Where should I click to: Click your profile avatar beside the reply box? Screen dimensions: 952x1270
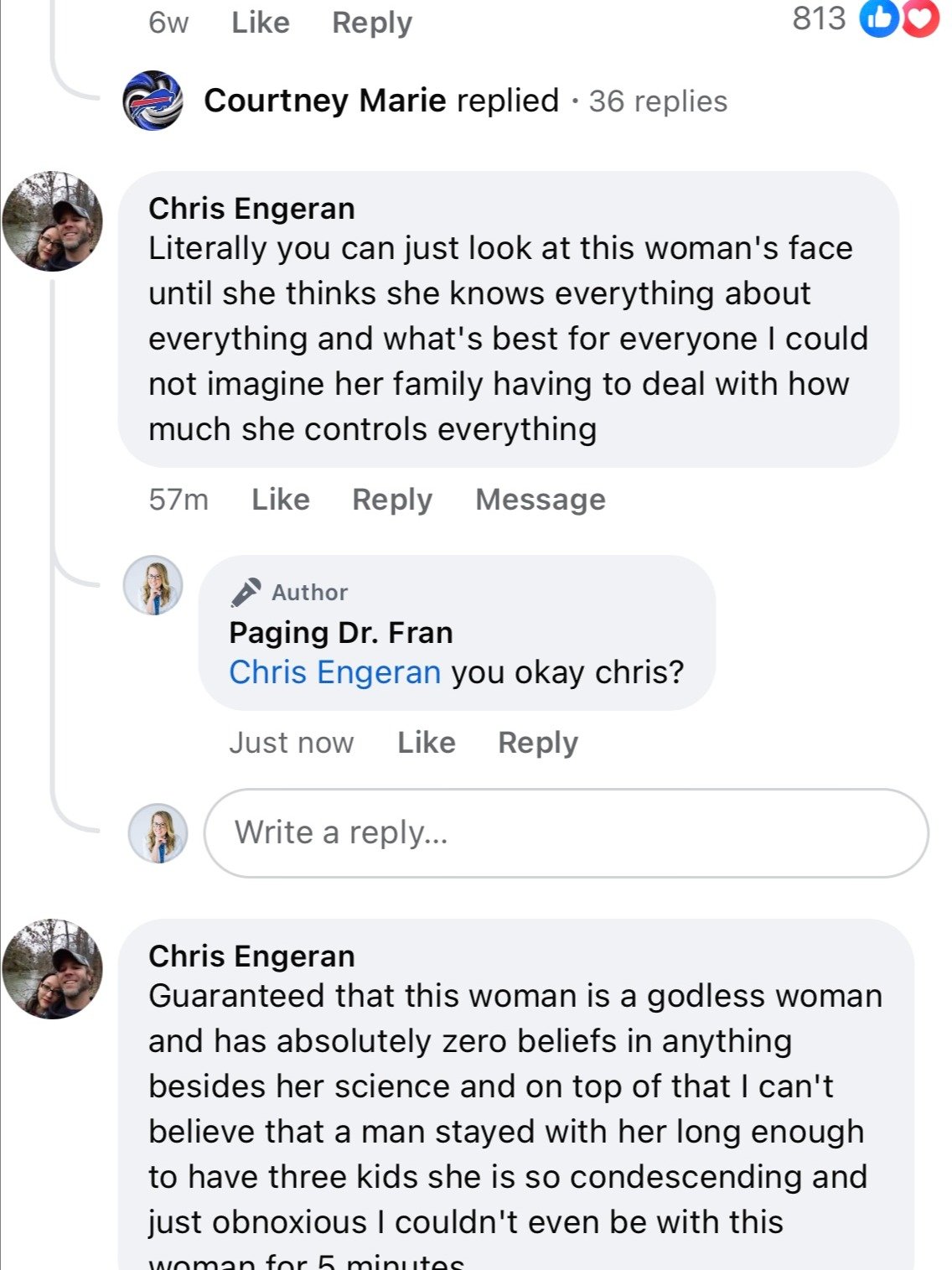click(158, 833)
